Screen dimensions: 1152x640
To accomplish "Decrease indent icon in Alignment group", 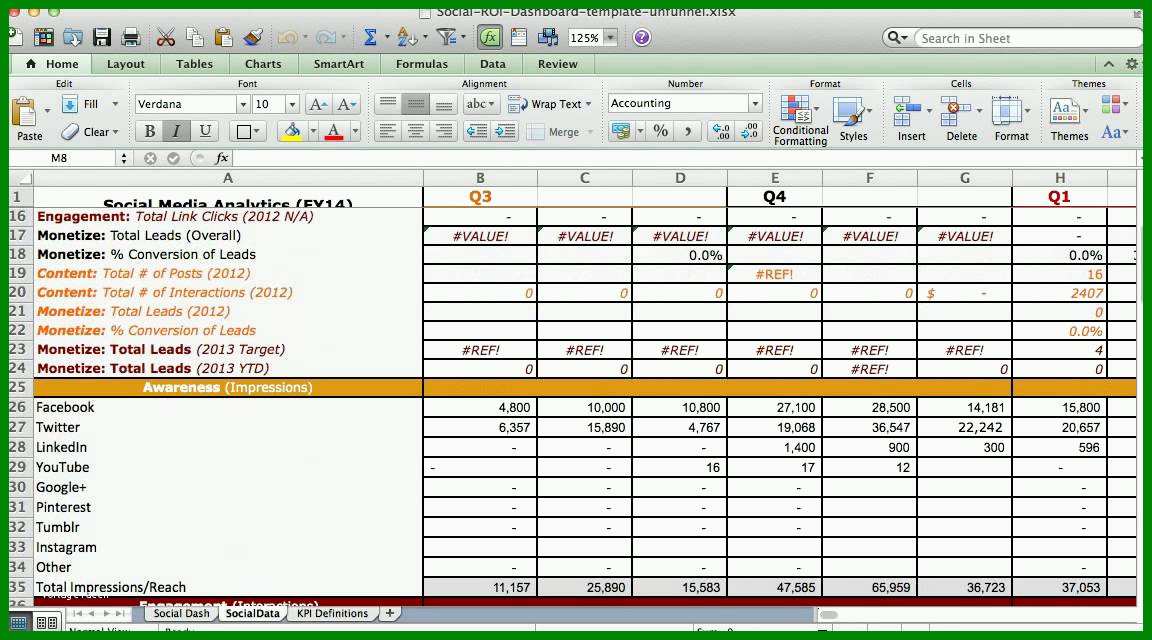I will tap(477, 132).
